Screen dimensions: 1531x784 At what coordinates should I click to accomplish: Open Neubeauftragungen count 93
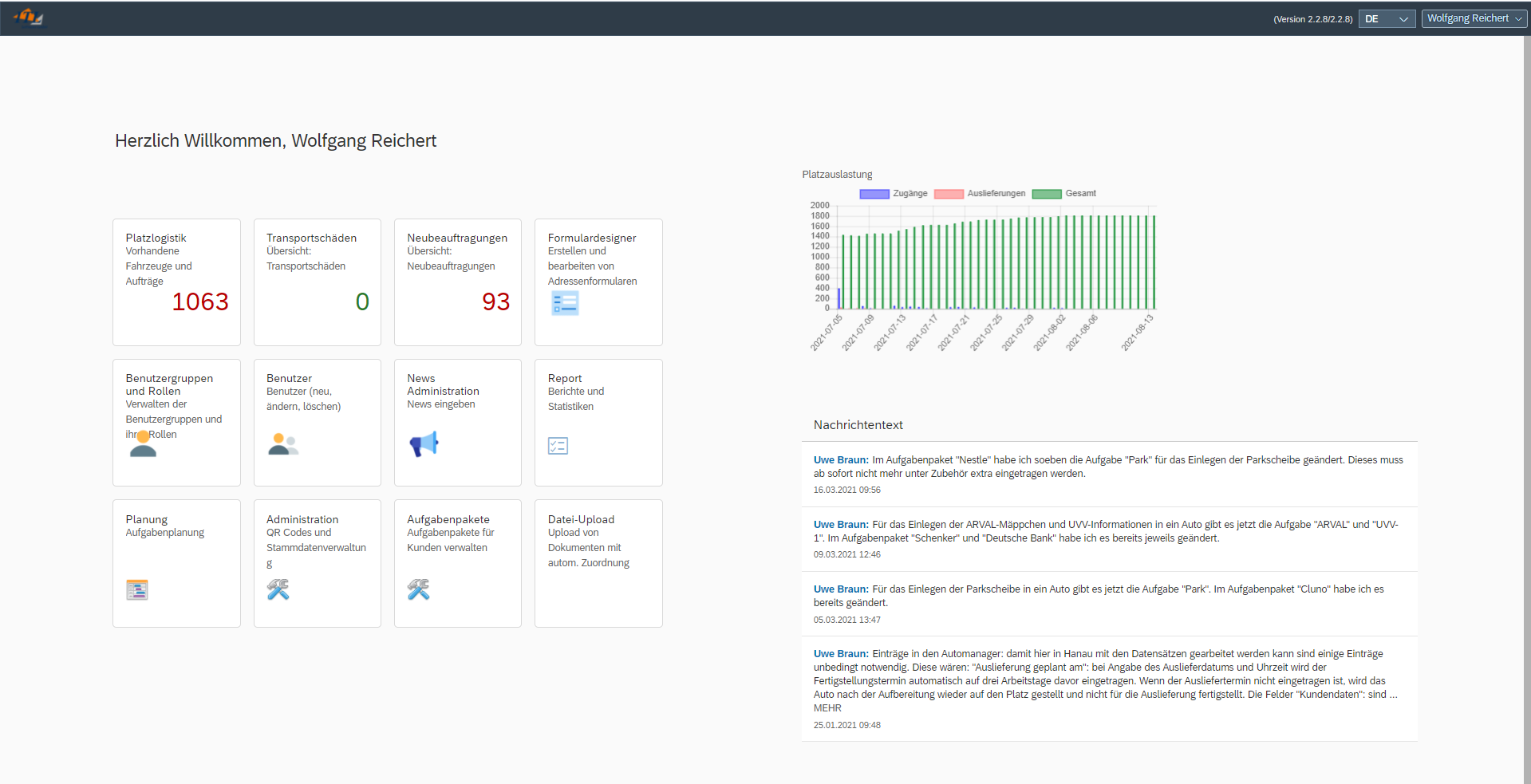[495, 302]
